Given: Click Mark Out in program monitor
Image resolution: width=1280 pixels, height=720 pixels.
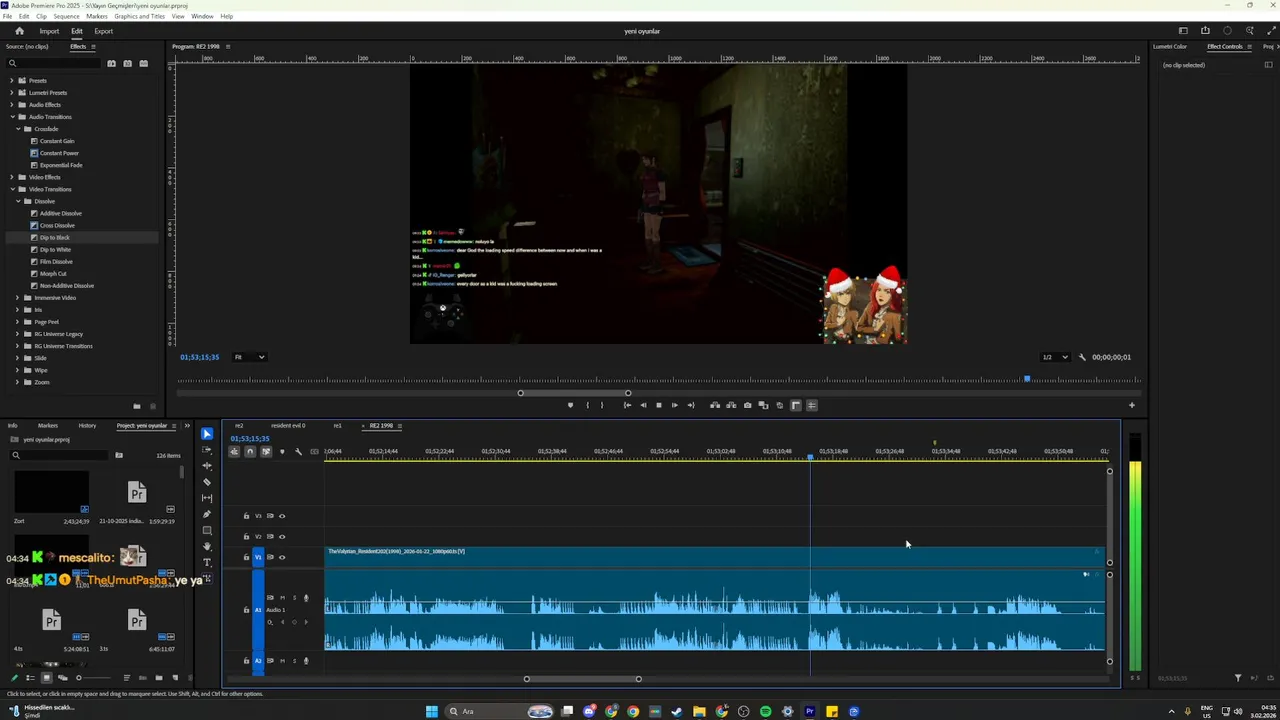Looking at the screenshot, I should click(602, 405).
